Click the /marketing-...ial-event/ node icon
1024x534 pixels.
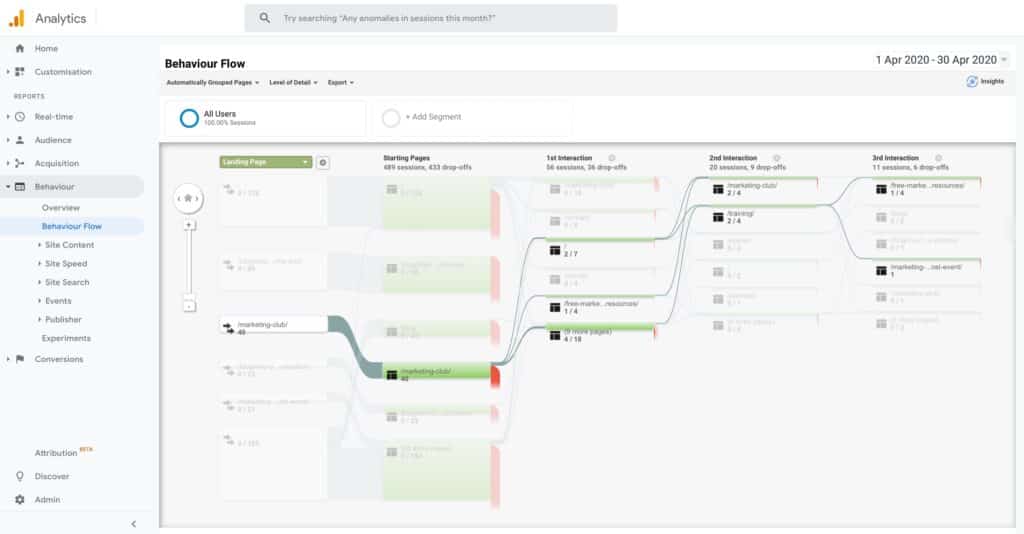click(881, 270)
